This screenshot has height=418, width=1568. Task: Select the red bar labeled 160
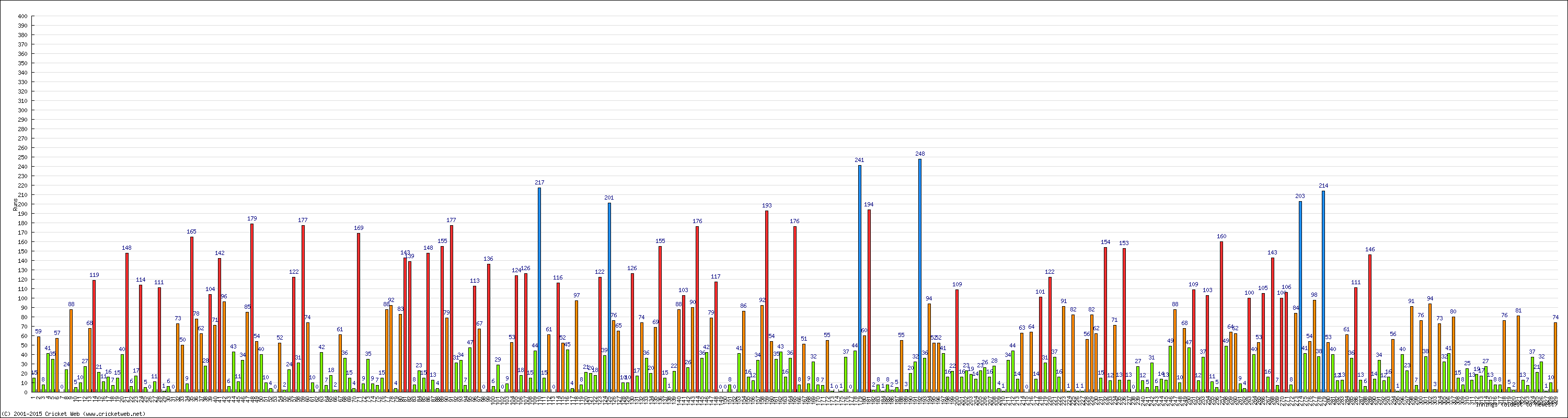1221,317
